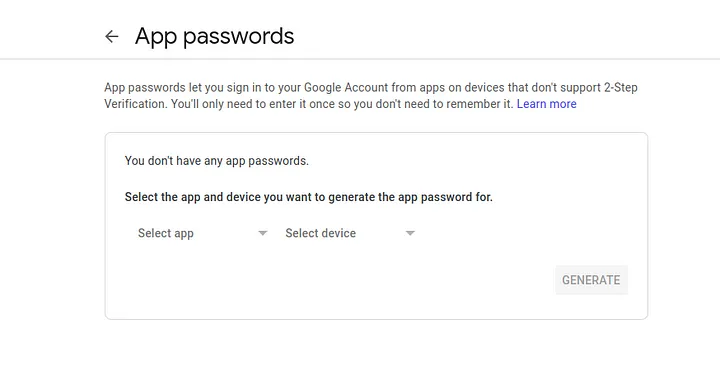Click "You don't have any app passwords" message
Image resolution: width=720 pixels, height=366 pixels.
[x=217, y=161]
